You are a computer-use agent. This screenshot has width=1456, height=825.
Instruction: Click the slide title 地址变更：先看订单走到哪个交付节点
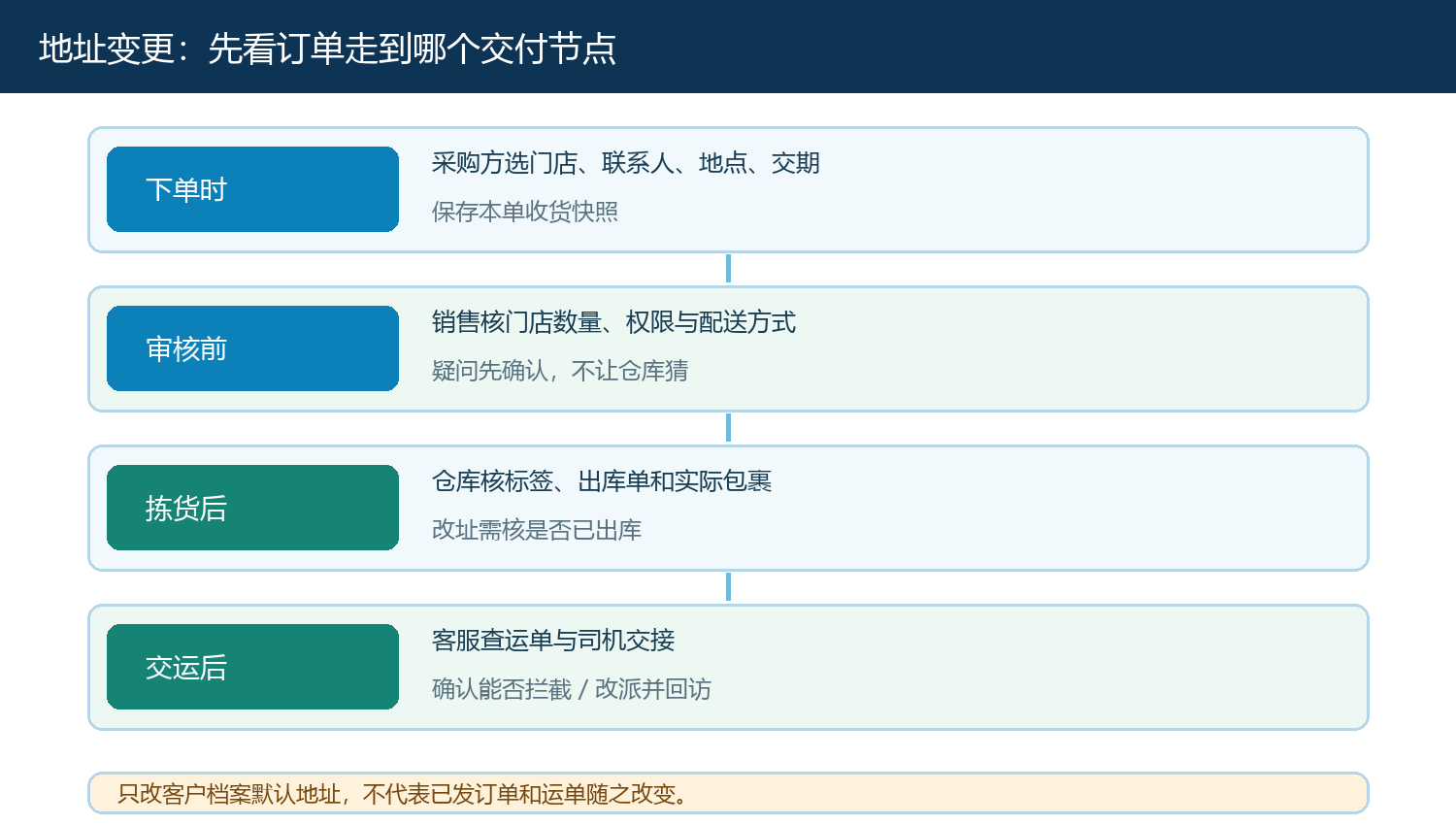click(x=327, y=49)
